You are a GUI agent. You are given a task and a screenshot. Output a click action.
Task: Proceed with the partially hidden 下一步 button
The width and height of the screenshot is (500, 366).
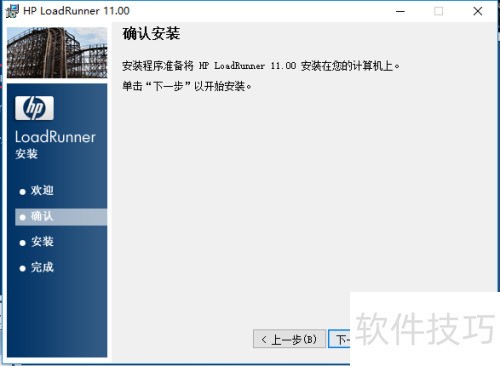339,339
